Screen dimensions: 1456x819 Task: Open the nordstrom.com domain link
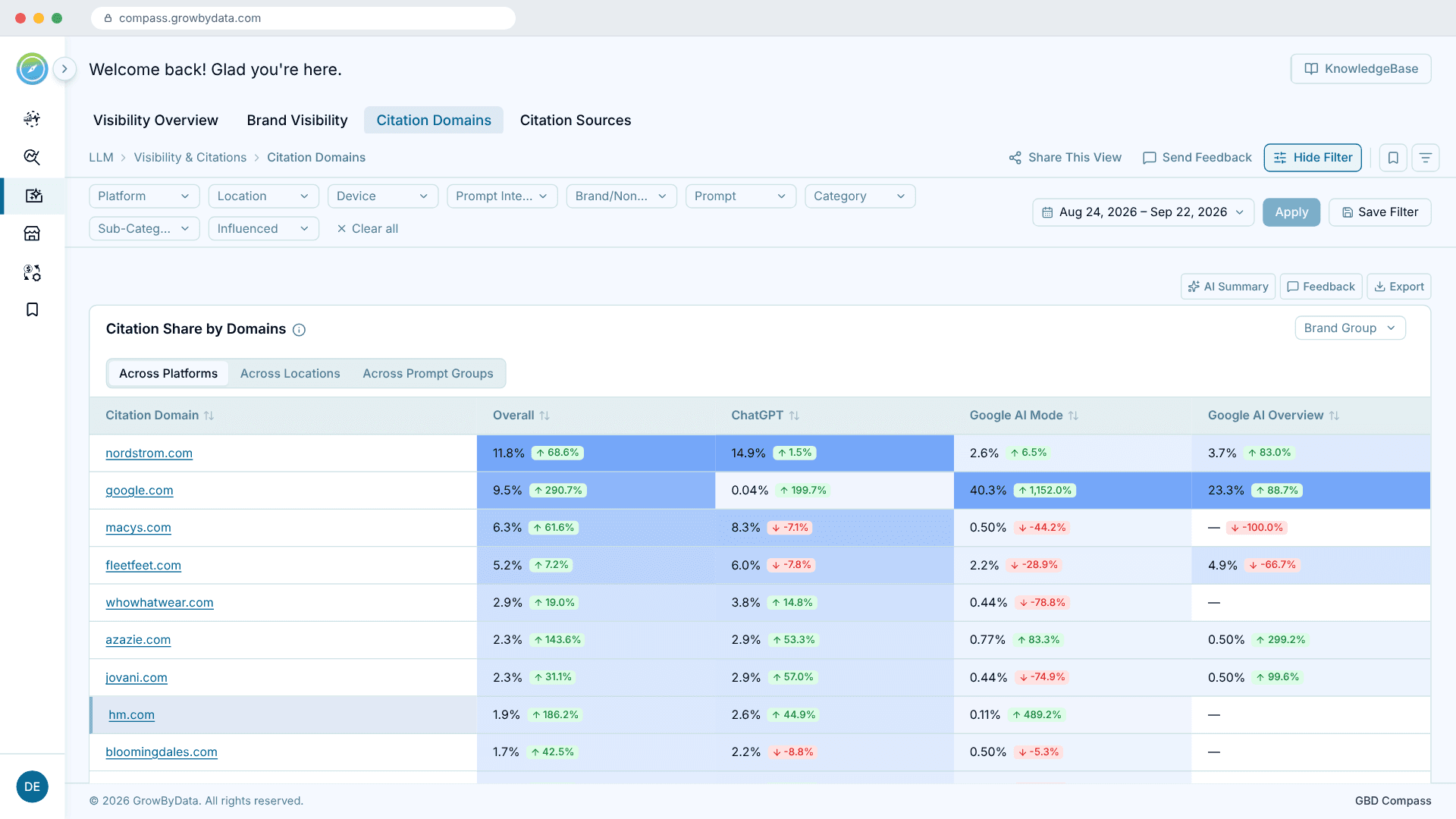(149, 453)
